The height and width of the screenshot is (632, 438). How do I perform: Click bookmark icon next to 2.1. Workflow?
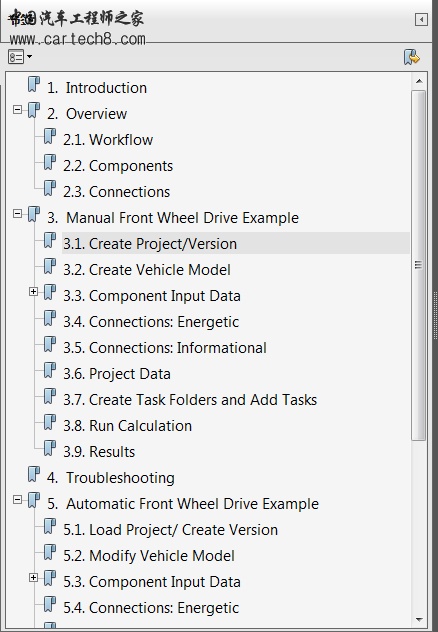point(50,137)
